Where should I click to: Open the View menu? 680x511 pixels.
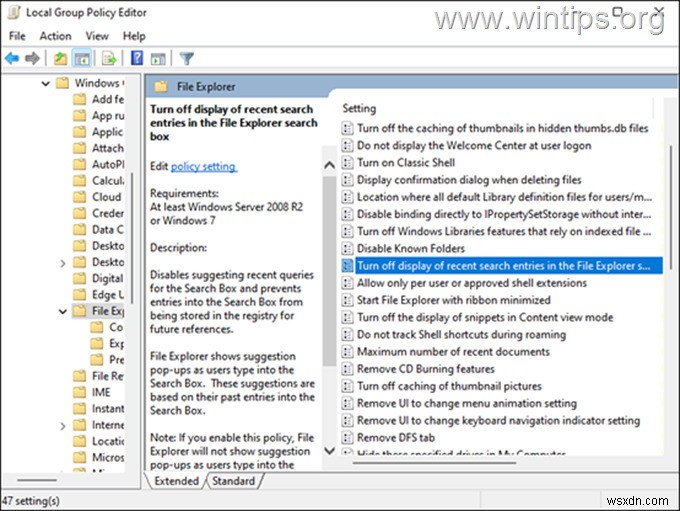[97, 36]
